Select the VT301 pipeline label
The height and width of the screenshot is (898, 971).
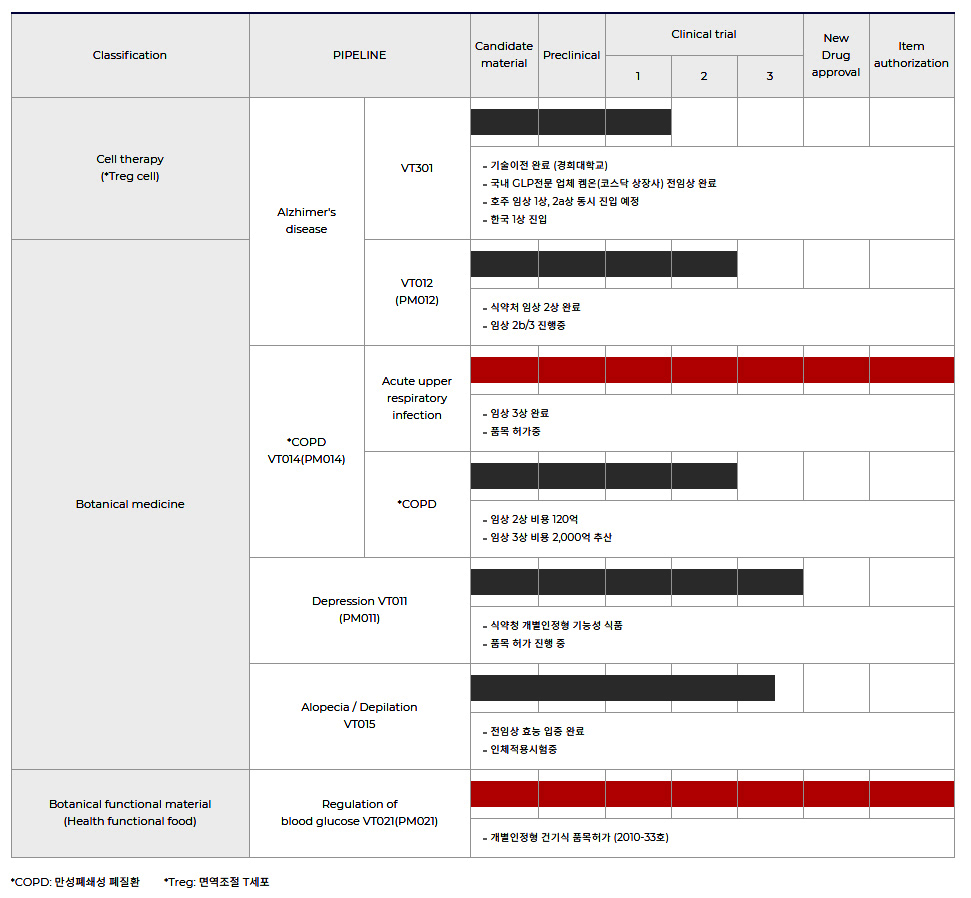417,168
